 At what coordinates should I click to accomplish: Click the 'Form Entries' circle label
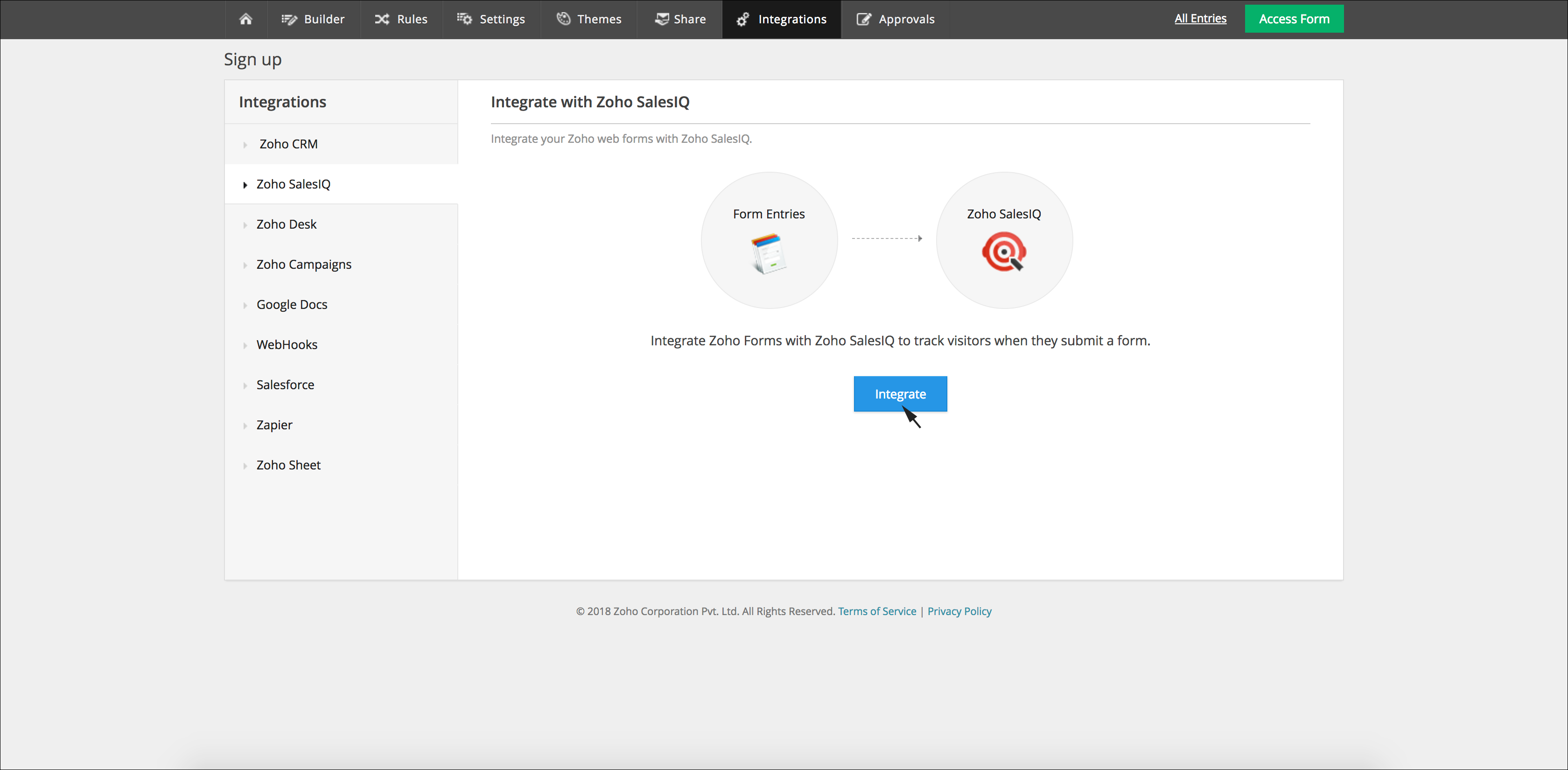click(x=769, y=214)
